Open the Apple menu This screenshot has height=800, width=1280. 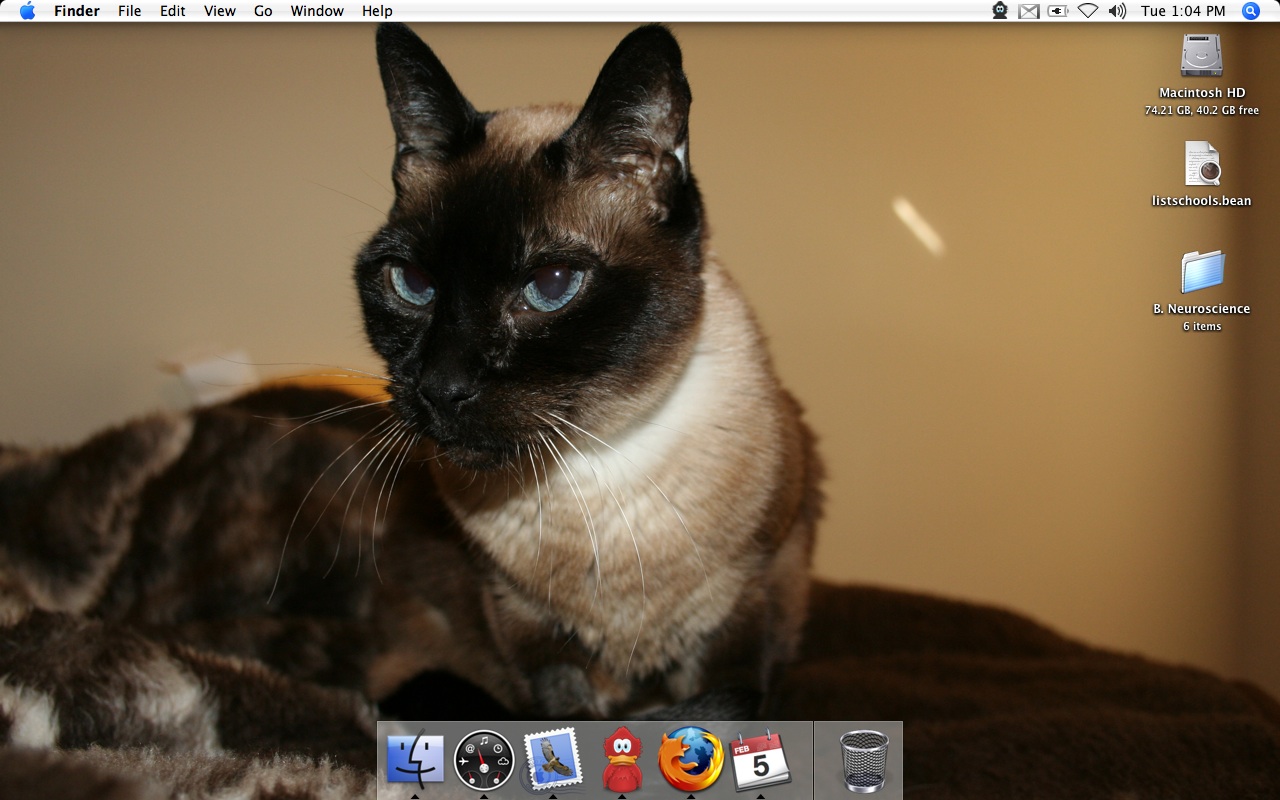tap(27, 11)
